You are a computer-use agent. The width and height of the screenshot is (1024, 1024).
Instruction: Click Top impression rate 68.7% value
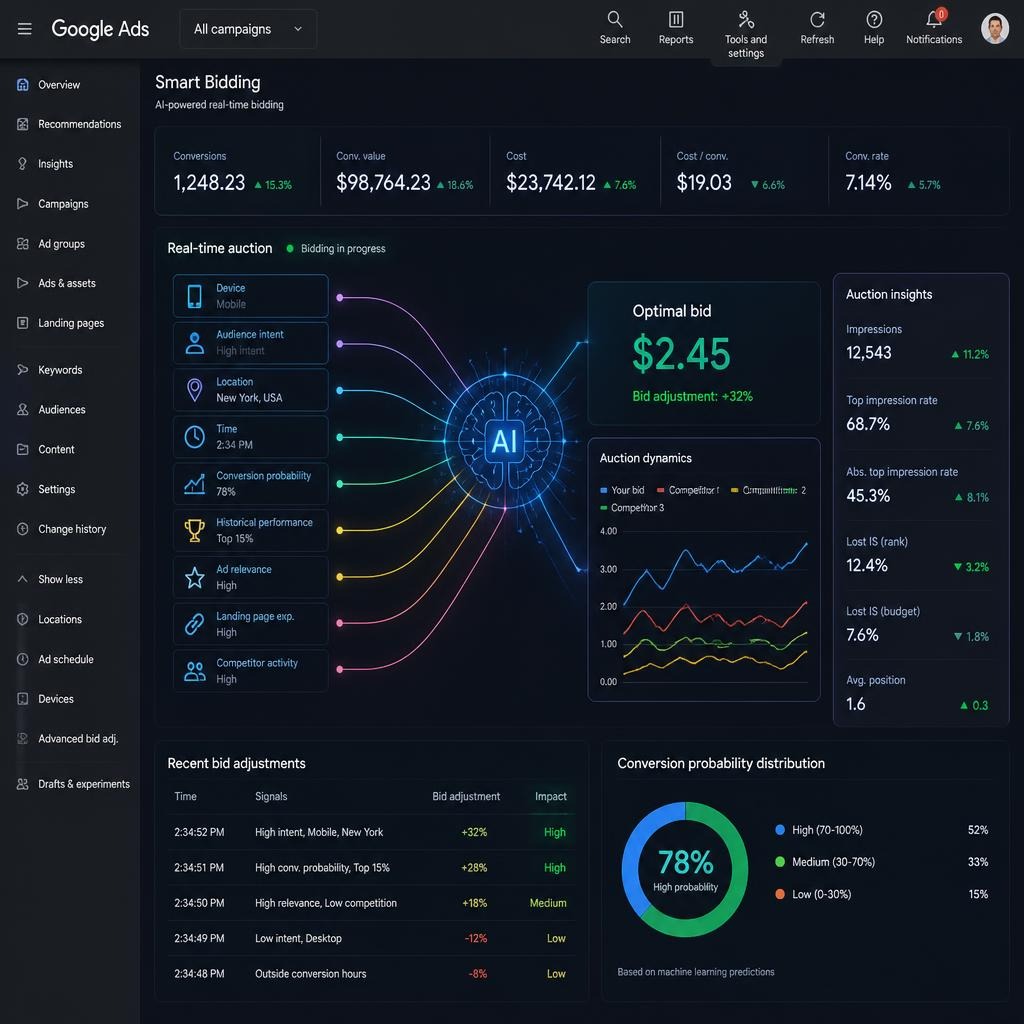point(868,424)
